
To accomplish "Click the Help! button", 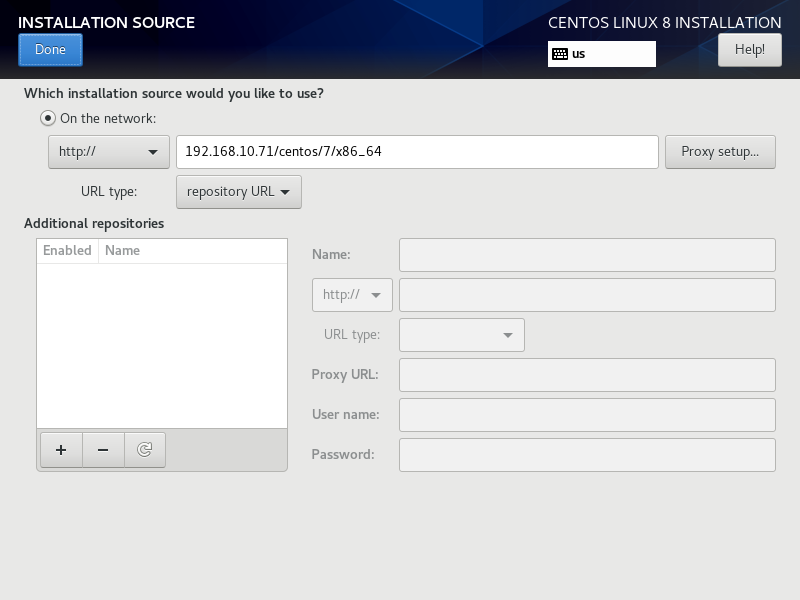I will [x=749, y=50].
